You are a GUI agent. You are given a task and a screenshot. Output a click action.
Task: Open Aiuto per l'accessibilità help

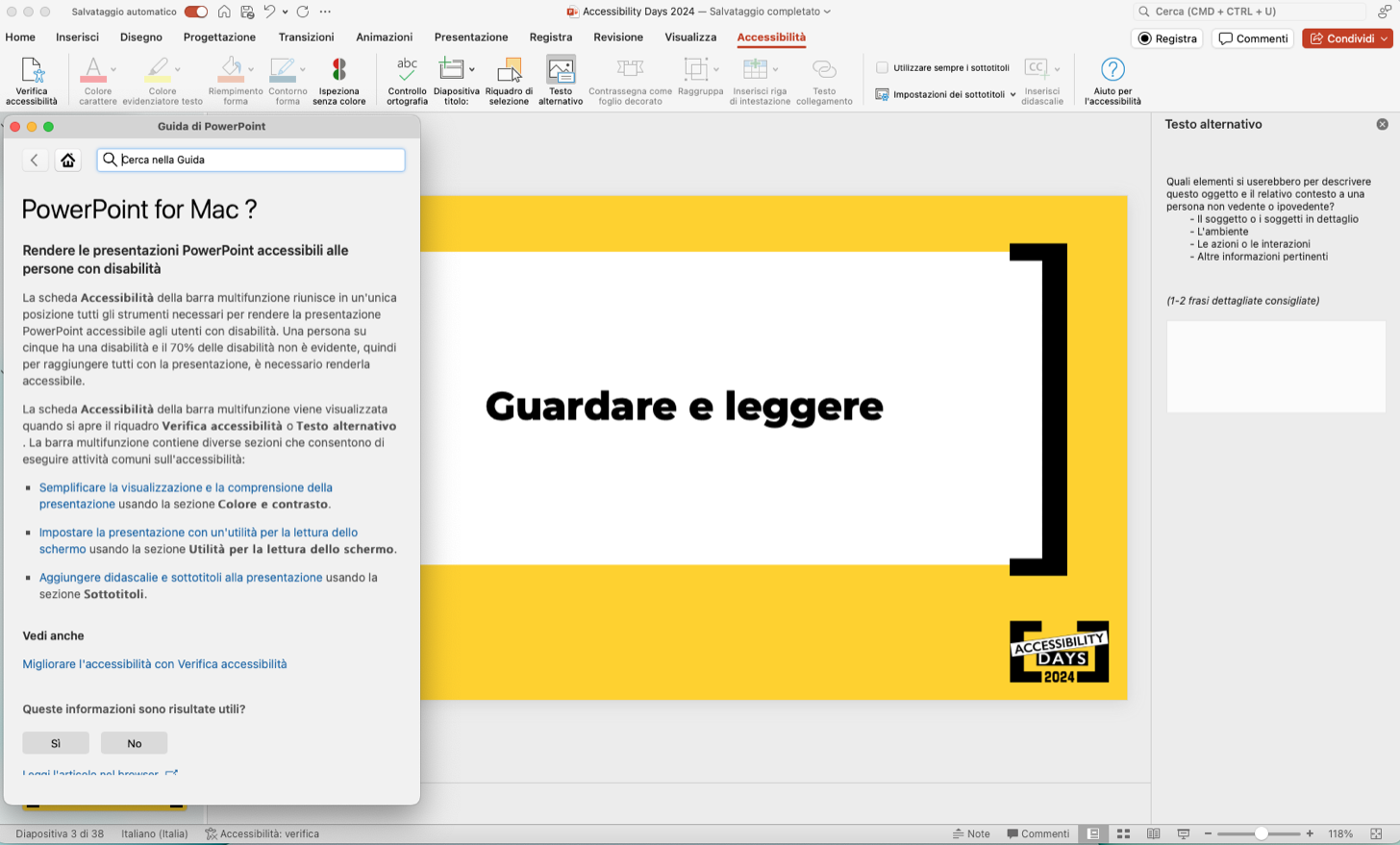point(1112,81)
